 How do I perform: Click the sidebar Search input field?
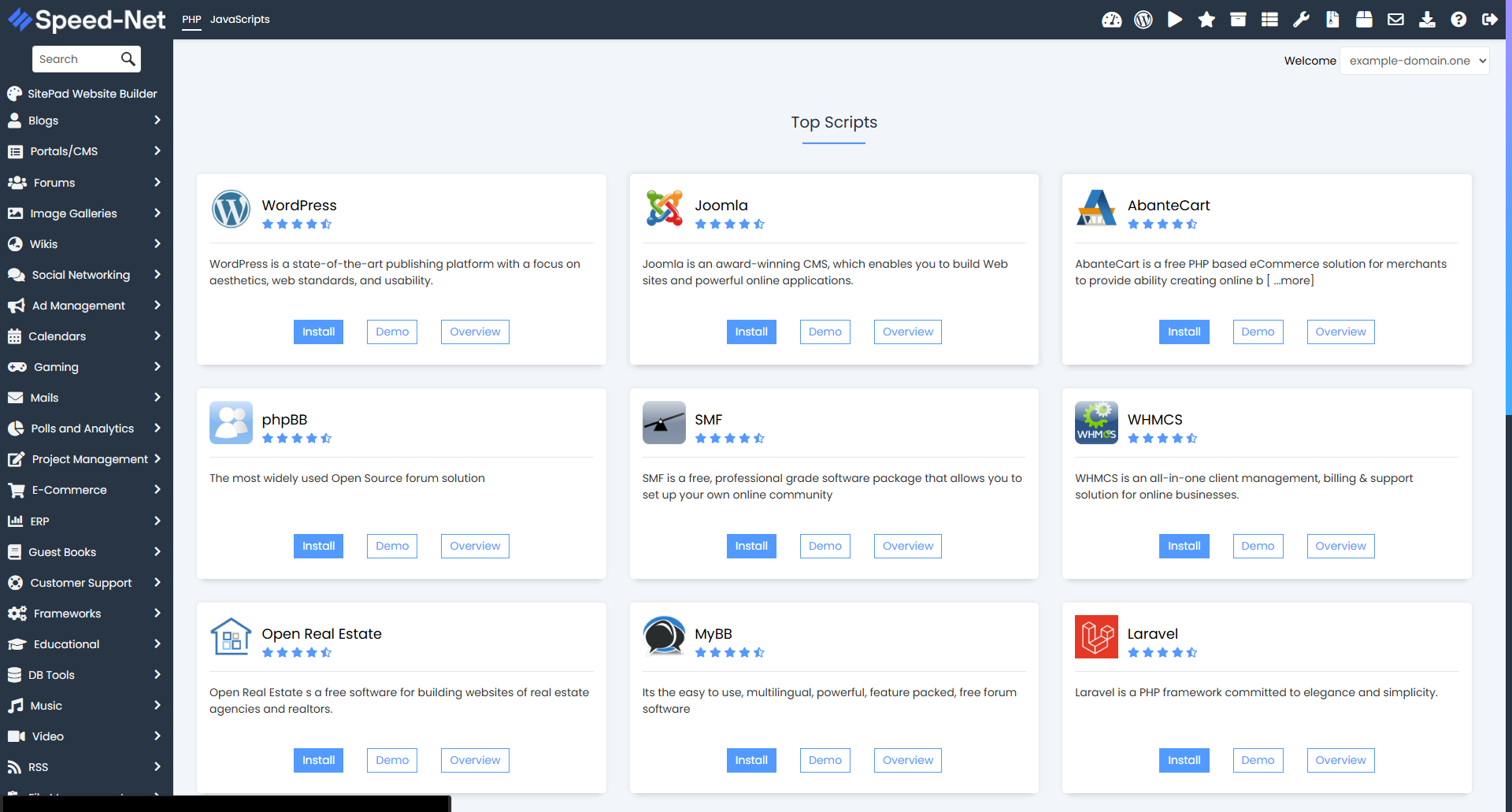[x=76, y=59]
